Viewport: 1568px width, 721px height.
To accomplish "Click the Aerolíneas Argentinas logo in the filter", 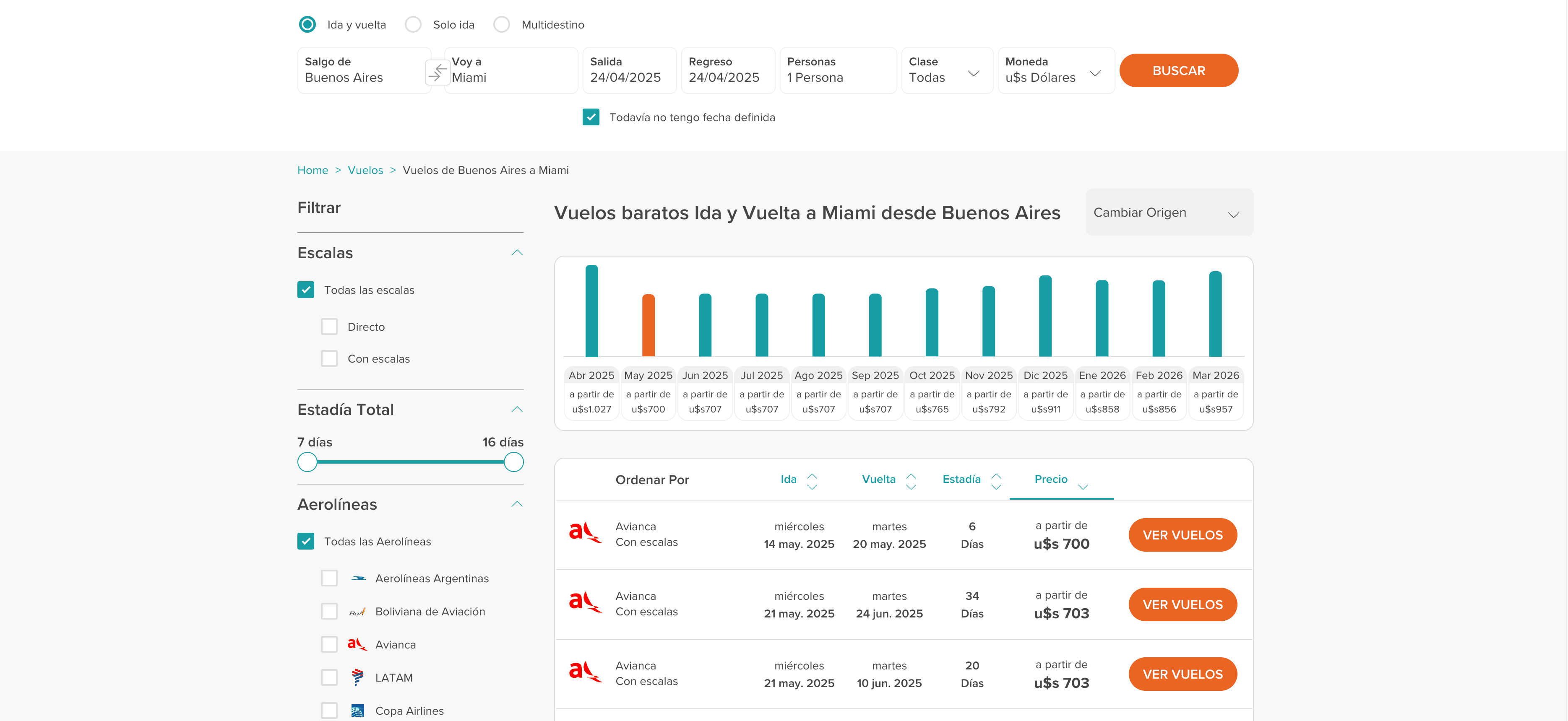I will pyautogui.click(x=358, y=578).
